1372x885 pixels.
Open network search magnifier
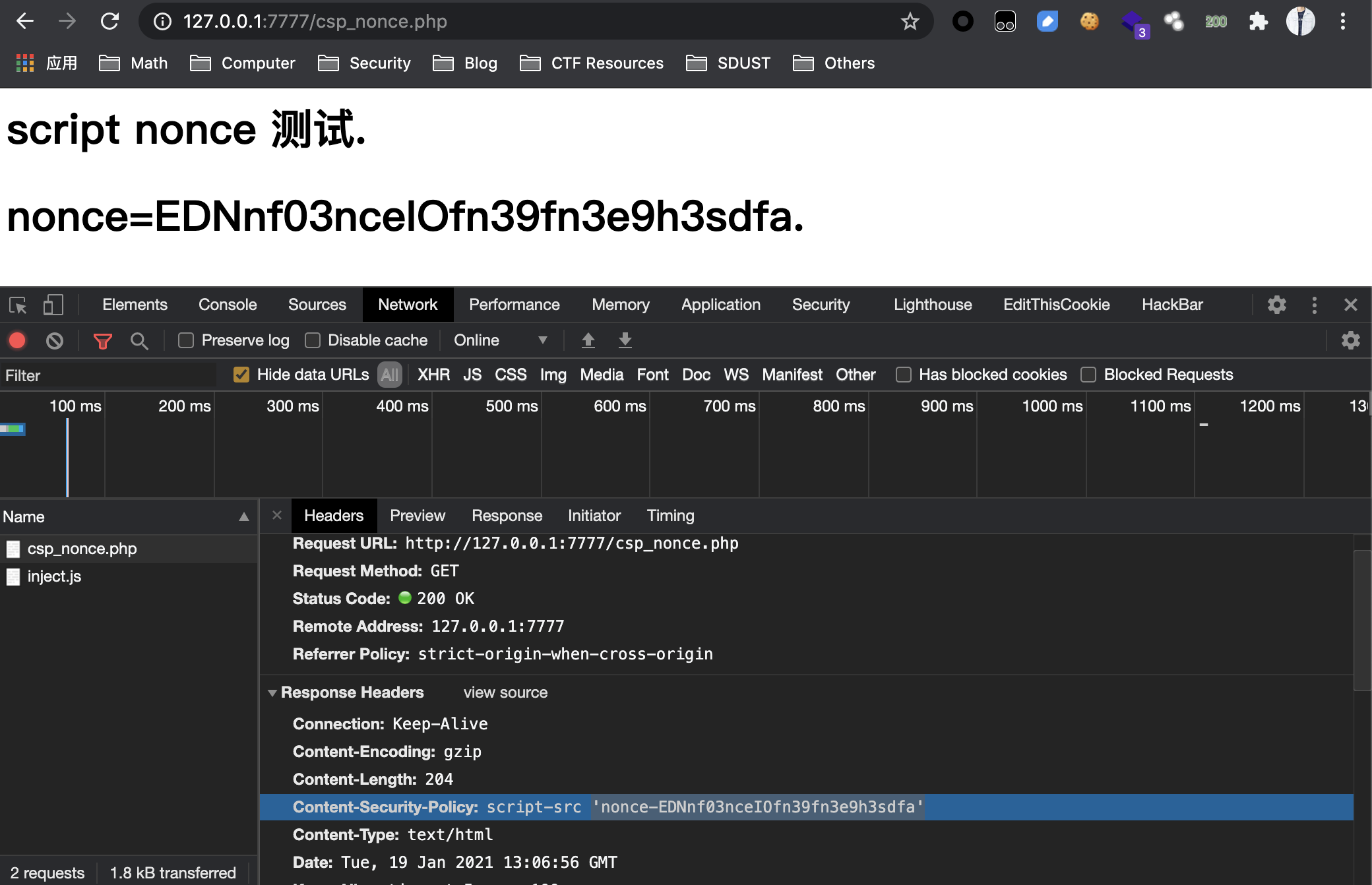pos(139,340)
